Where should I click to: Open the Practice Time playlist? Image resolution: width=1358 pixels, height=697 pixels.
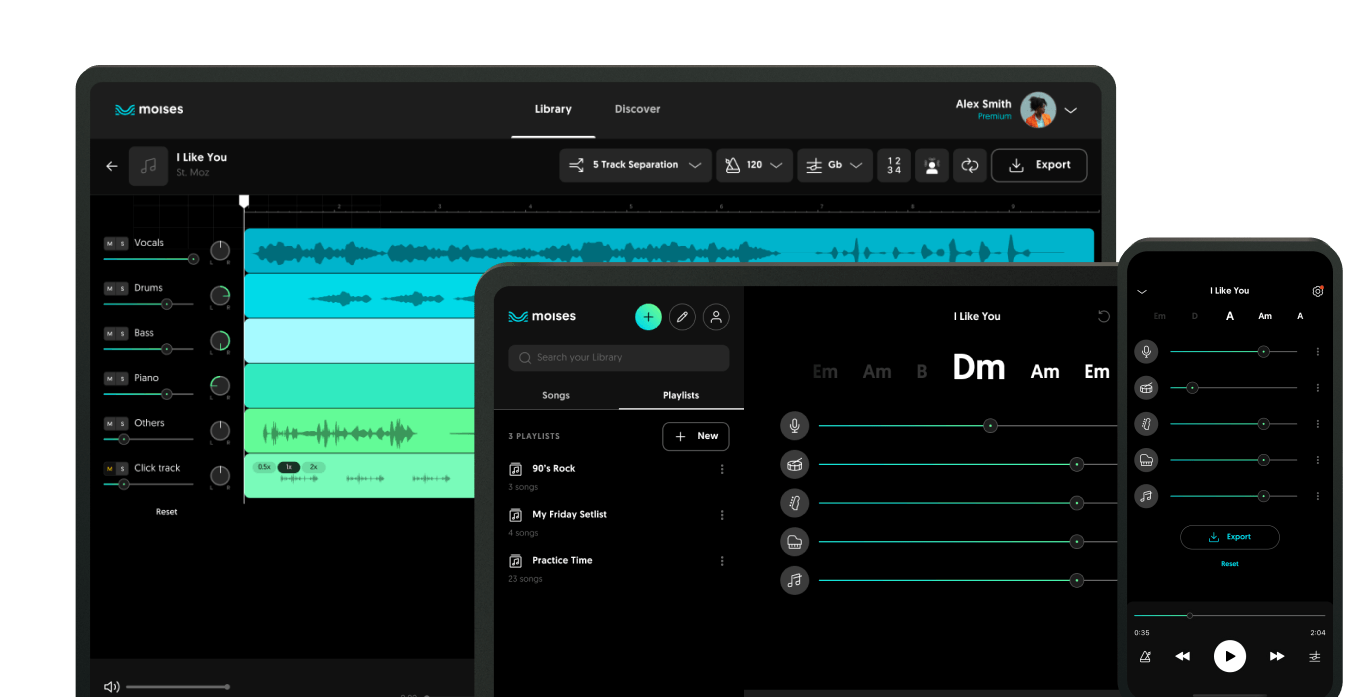tap(562, 561)
